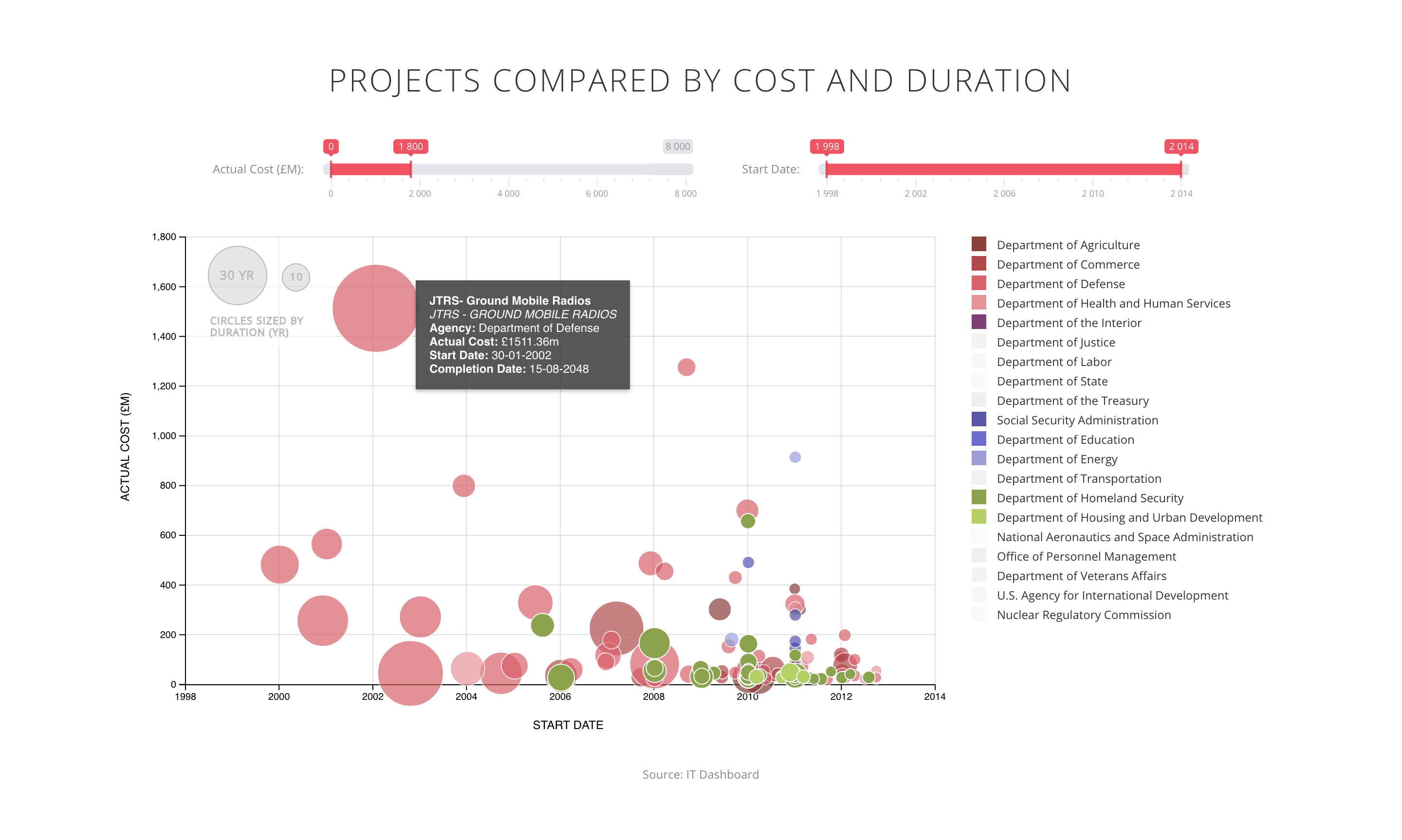Toggle Department of Agriculture legend swatch
The image size is (1402, 840).
tap(978, 244)
